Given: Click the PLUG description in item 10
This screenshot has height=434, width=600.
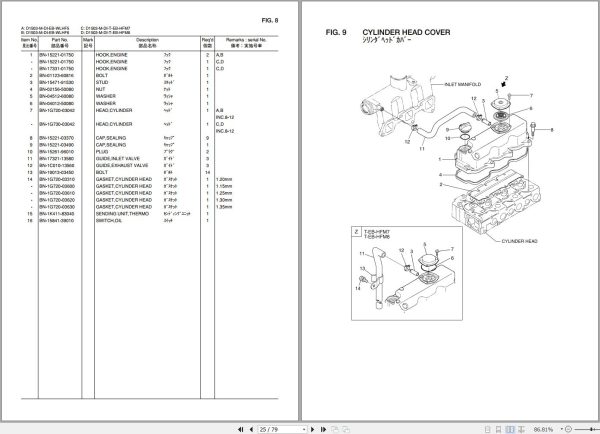Looking at the screenshot, I should coord(102,152).
